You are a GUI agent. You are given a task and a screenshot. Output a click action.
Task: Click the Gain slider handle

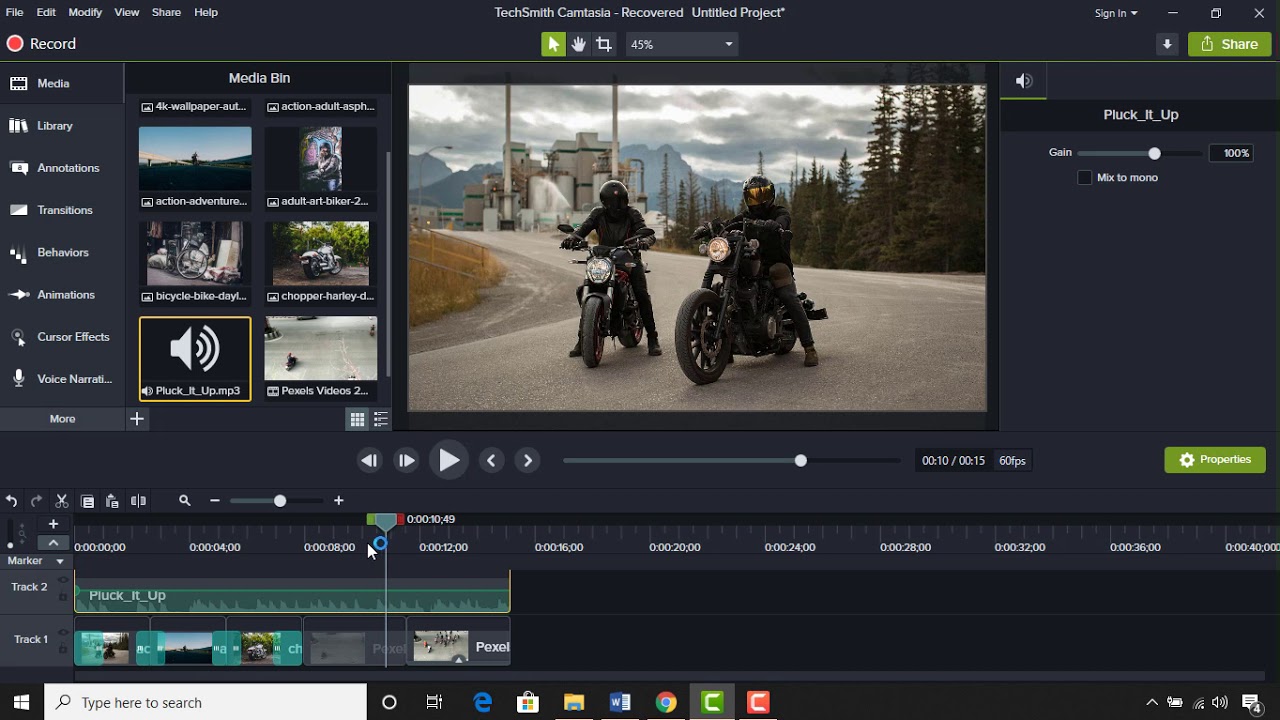[x=1155, y=153]
